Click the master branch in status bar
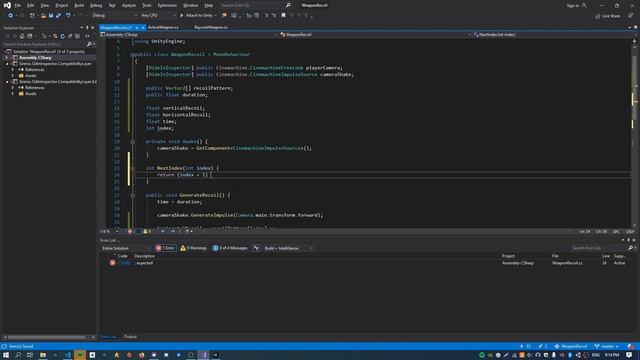The image size is (640, 360). coord(607,346)
